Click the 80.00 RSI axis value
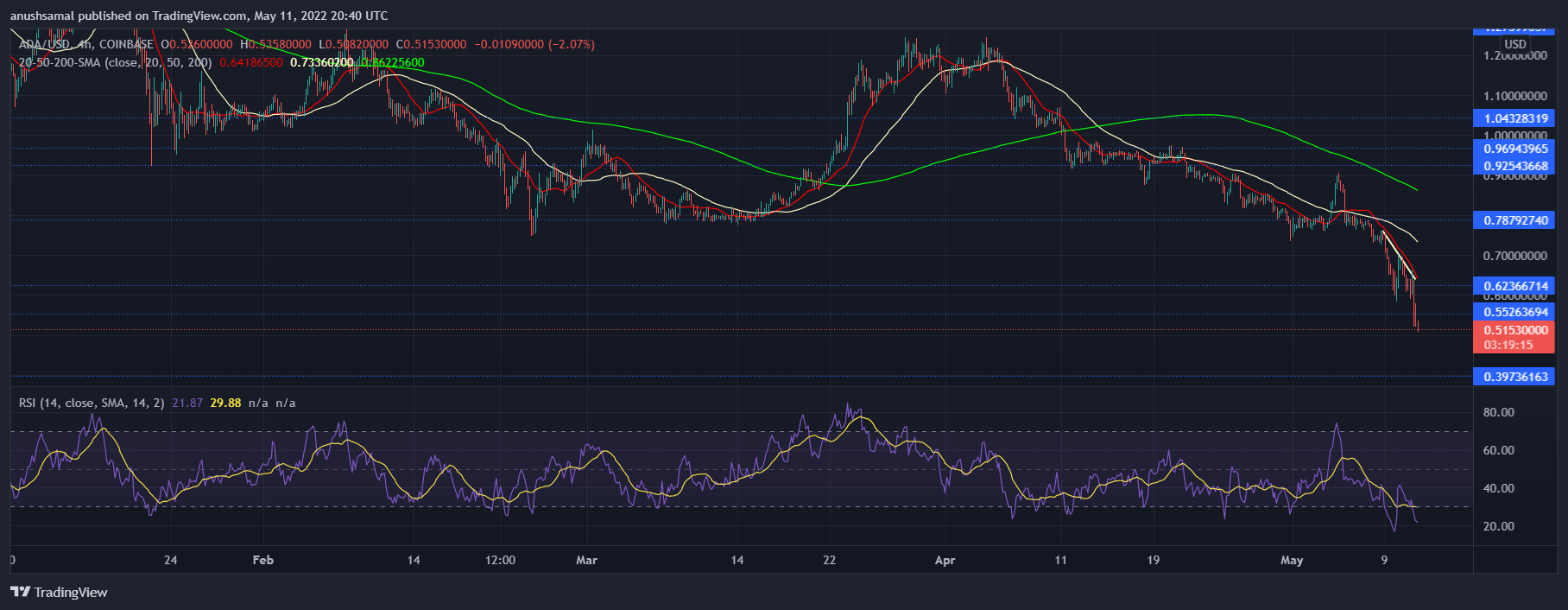 [1499, 412]
